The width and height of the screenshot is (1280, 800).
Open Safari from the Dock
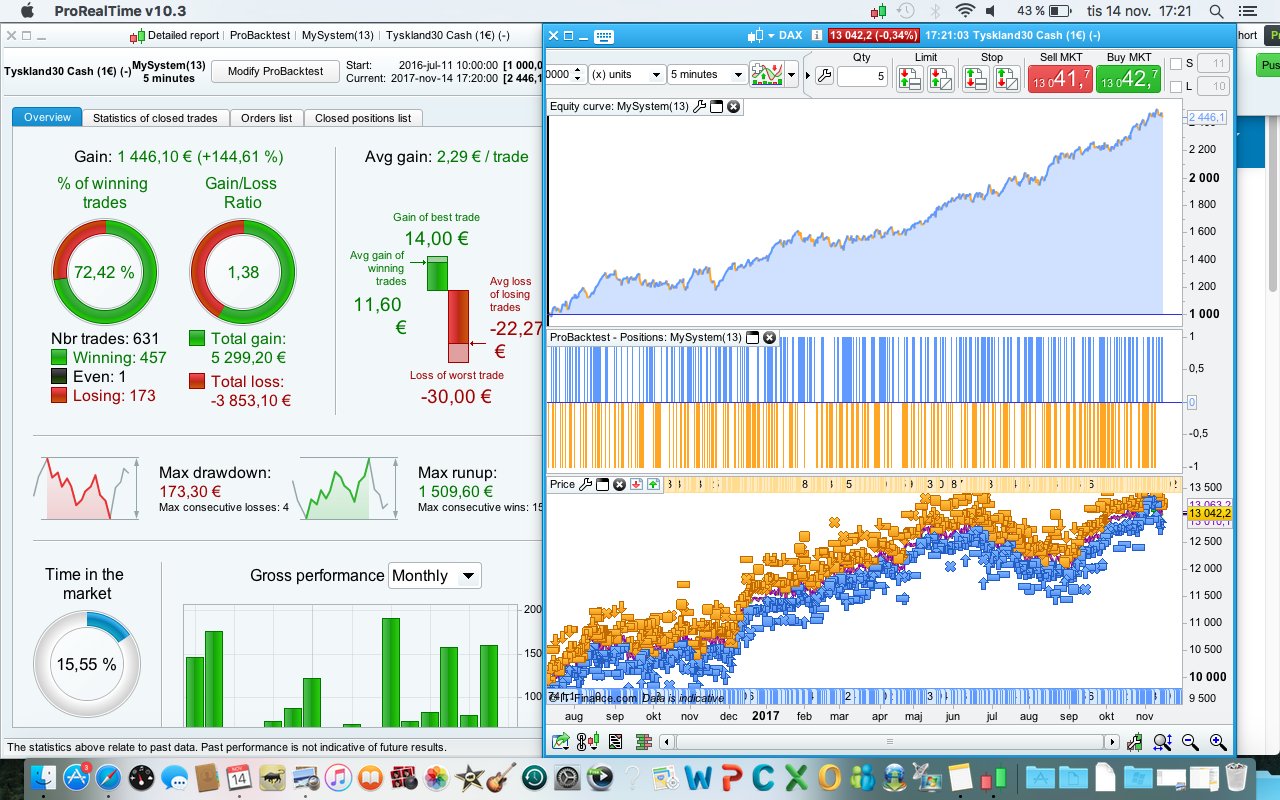tap(109, 776)
